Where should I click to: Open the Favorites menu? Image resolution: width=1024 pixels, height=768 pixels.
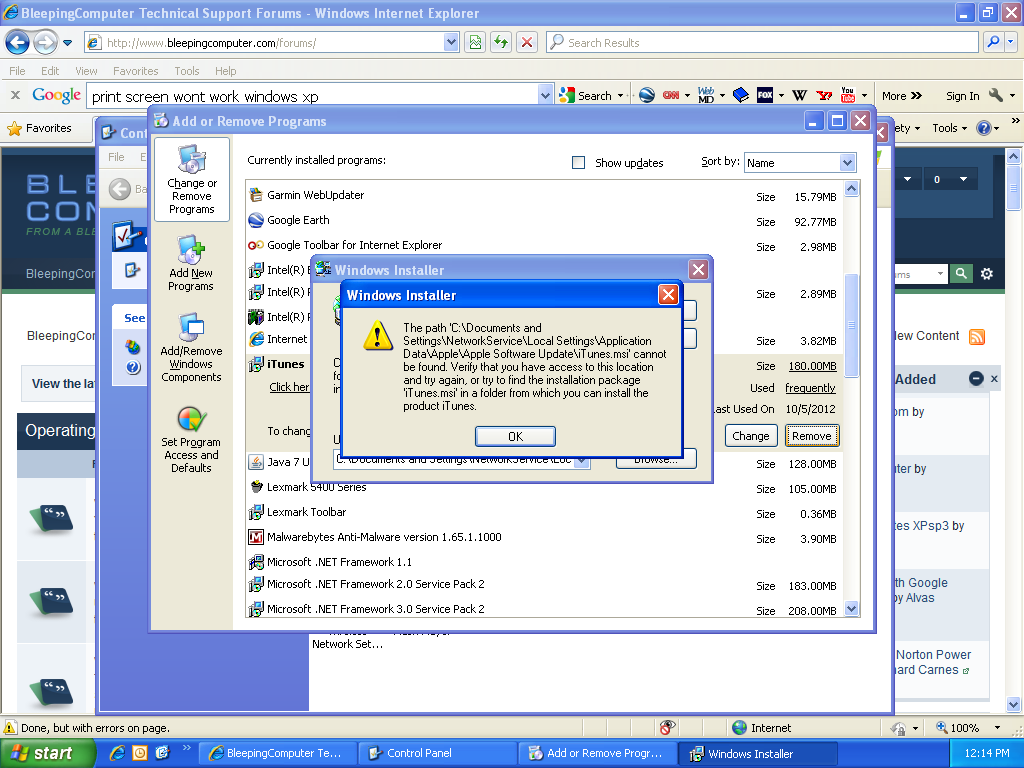135,71
